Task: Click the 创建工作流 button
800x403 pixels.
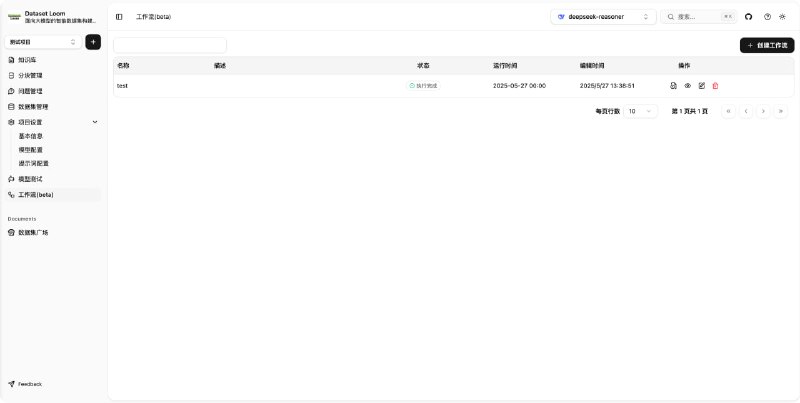Action: (767, 45)
